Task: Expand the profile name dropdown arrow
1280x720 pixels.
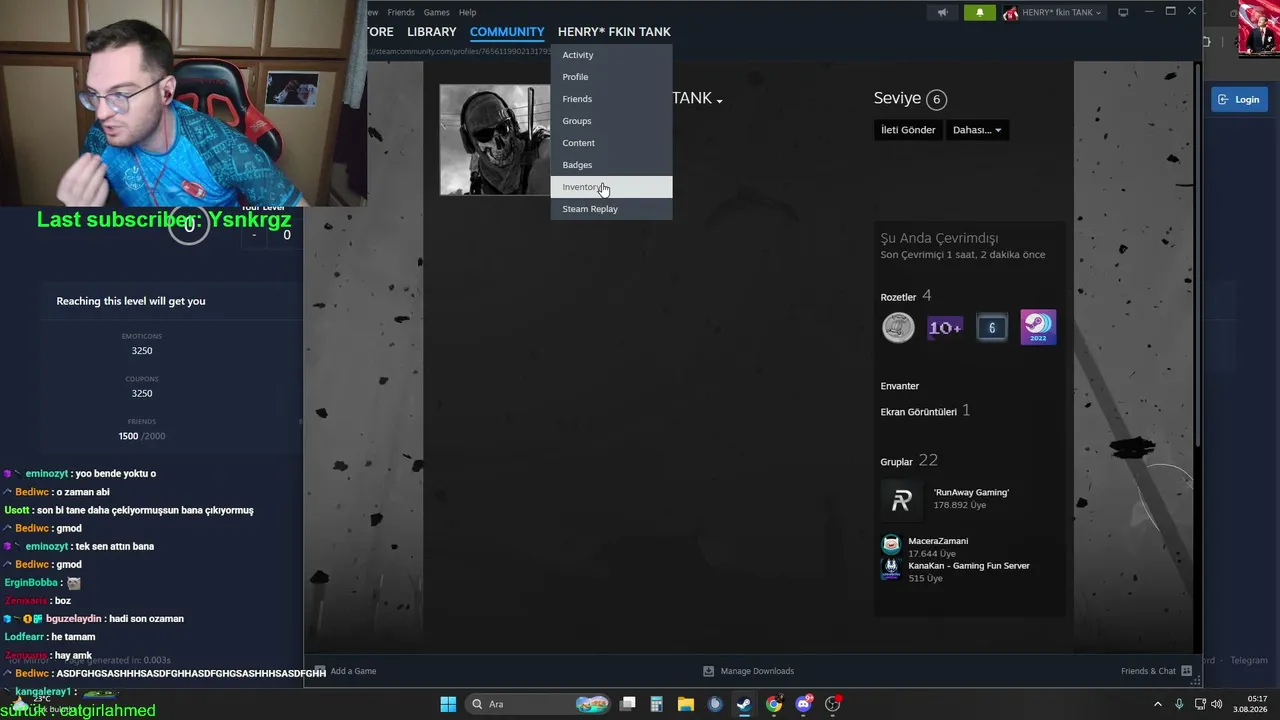Action: coord(719,101)
